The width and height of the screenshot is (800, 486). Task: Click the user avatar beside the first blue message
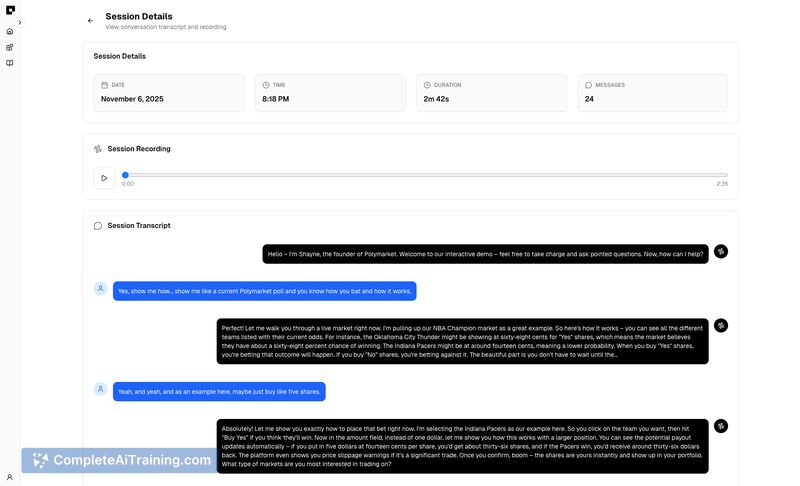100,289
